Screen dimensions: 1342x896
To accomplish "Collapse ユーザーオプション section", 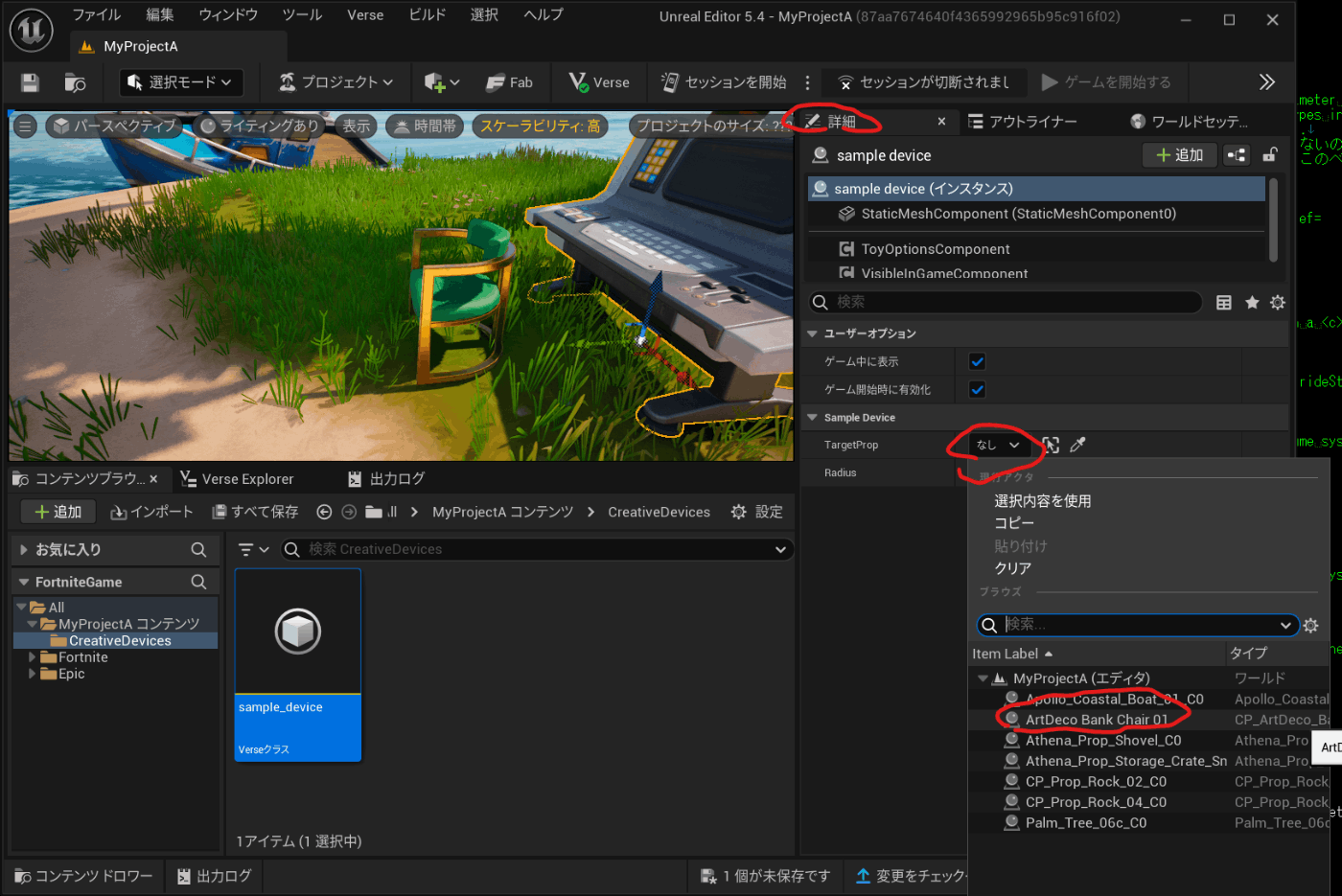I will coord(812,333).
